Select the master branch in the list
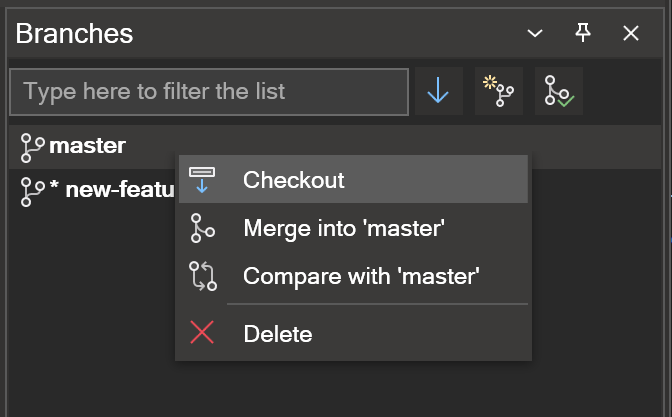 coord(334,147)
